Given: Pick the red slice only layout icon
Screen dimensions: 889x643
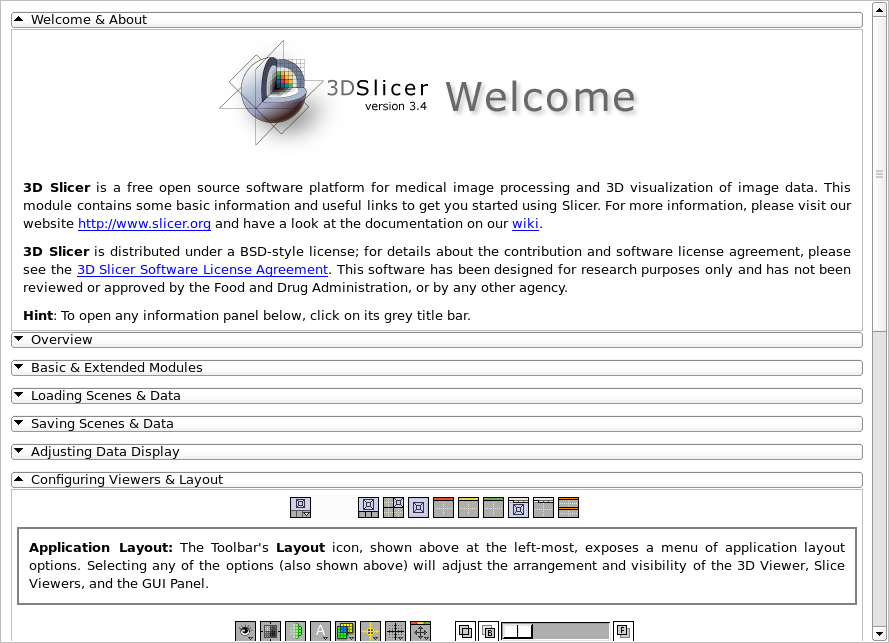Looking at the screenshot, I should click(444, 507).
